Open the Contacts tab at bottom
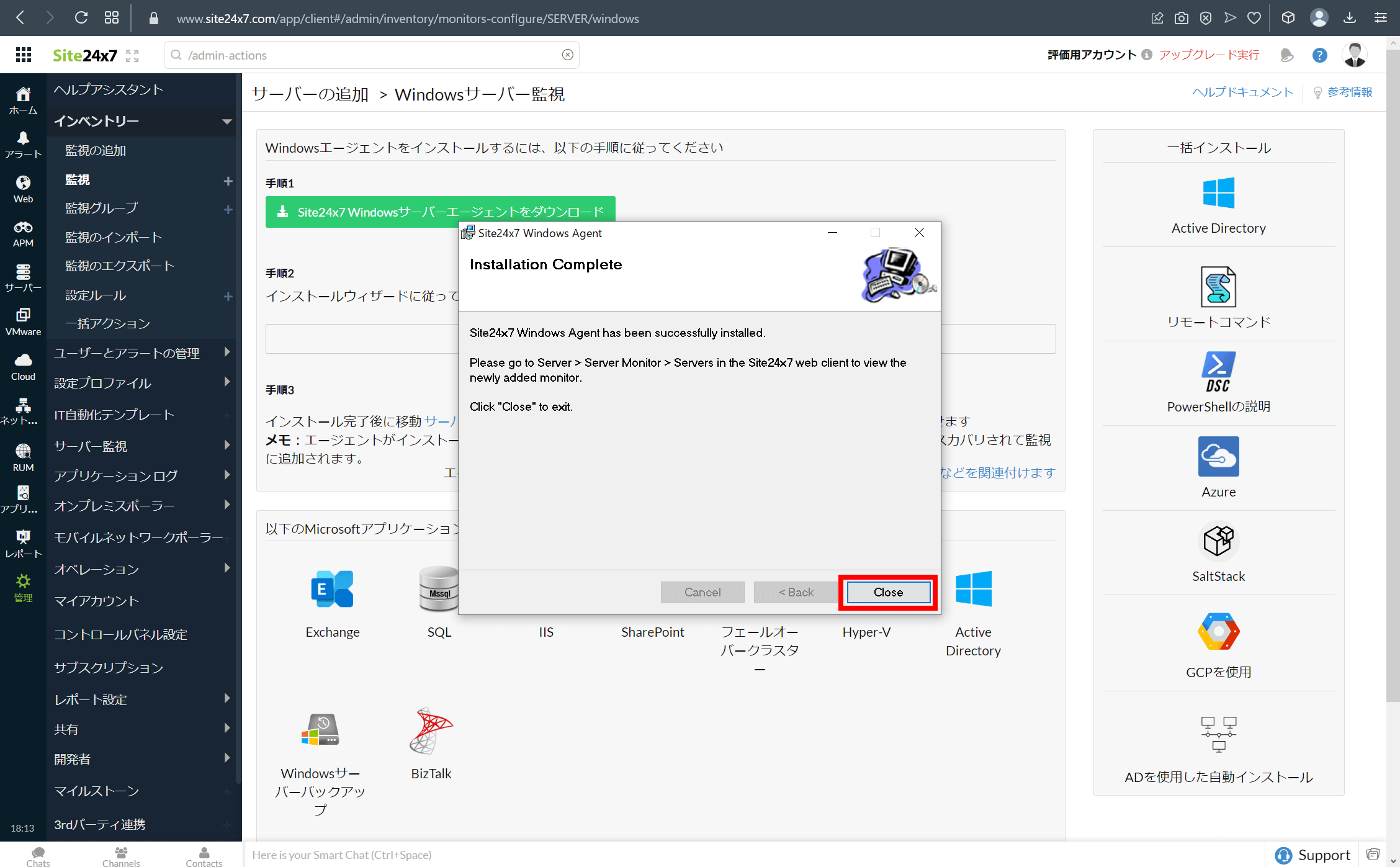Screen dimensions: 1400x867 point(204,856)
